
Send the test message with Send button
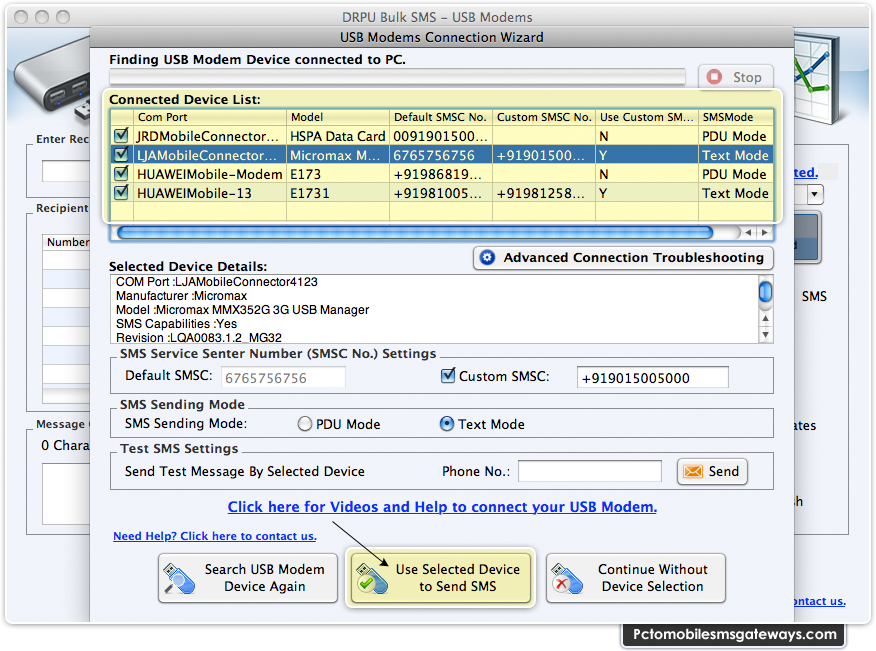click(712, 472)
